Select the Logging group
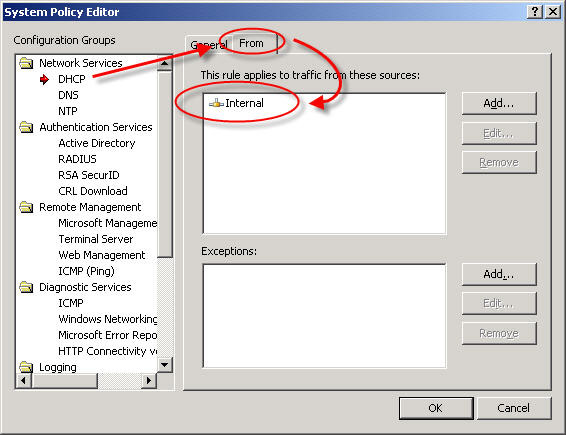This screenshot has width=566, height=435. [58, 367]
